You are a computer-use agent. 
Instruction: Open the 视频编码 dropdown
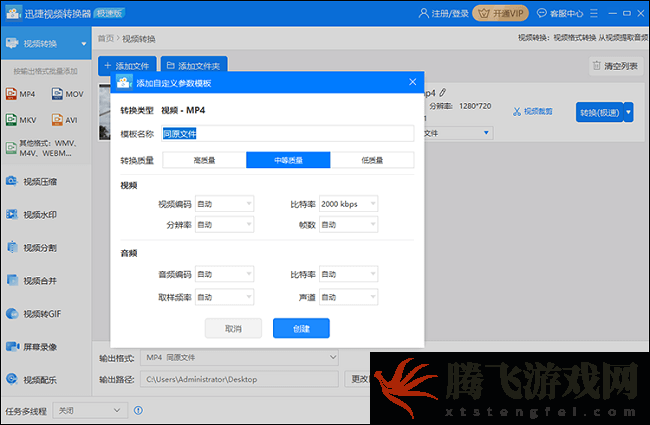224,204
